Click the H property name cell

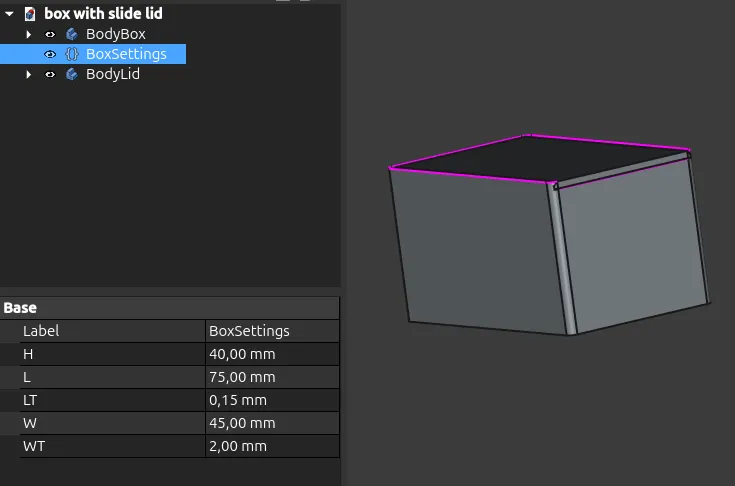[x=112, y=354]
